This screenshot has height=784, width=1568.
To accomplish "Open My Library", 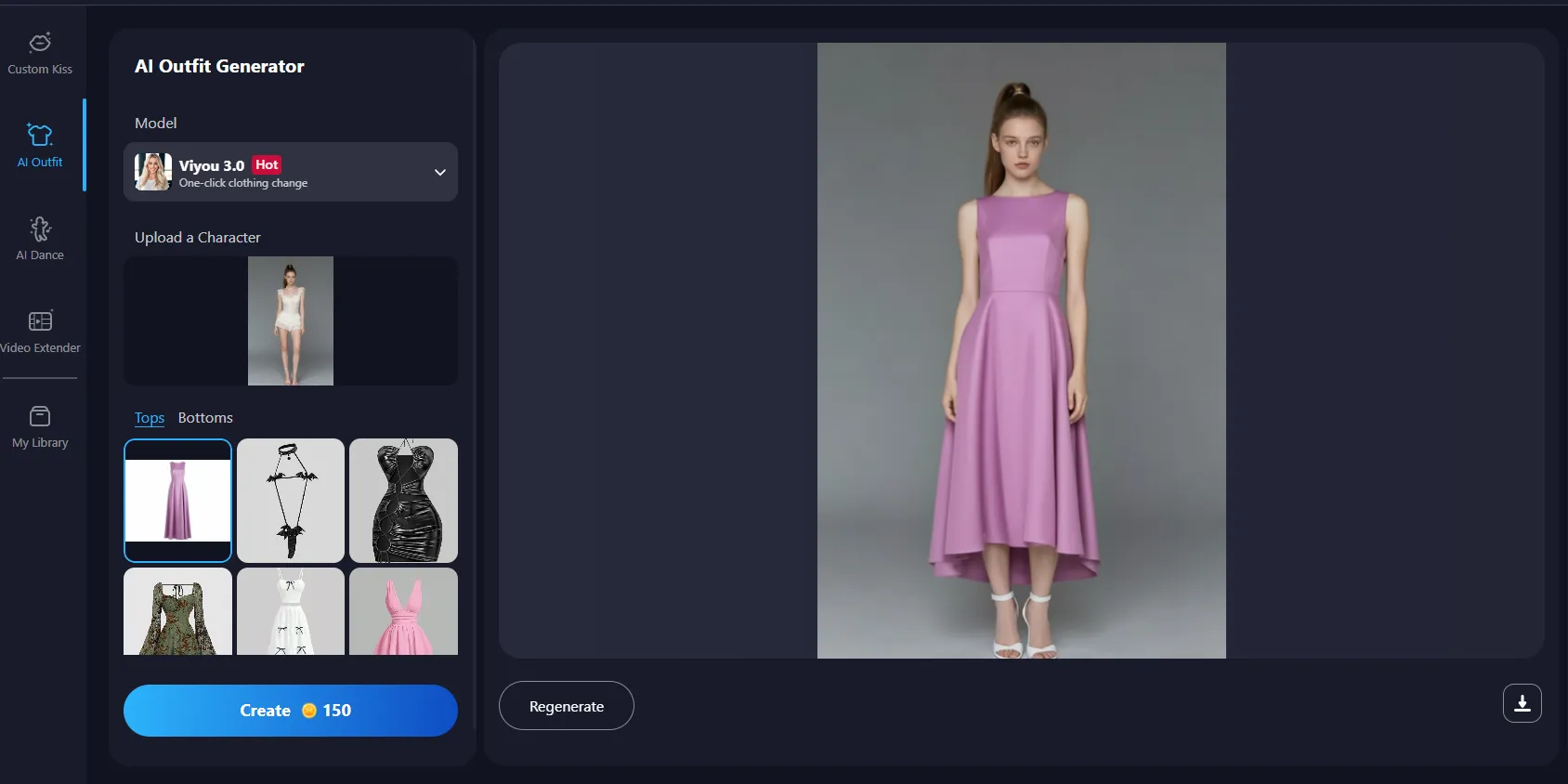I will pyautogui.click(x=40, y=427).
